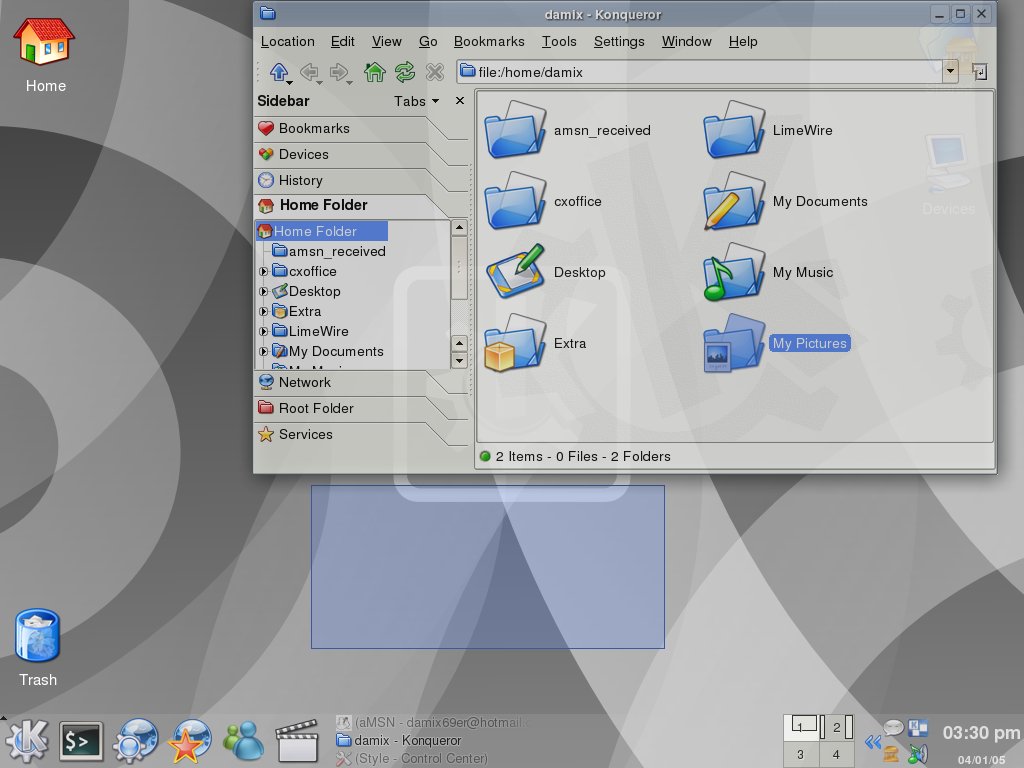Open the Forward button's history dropdown arrow

[349, 82]
